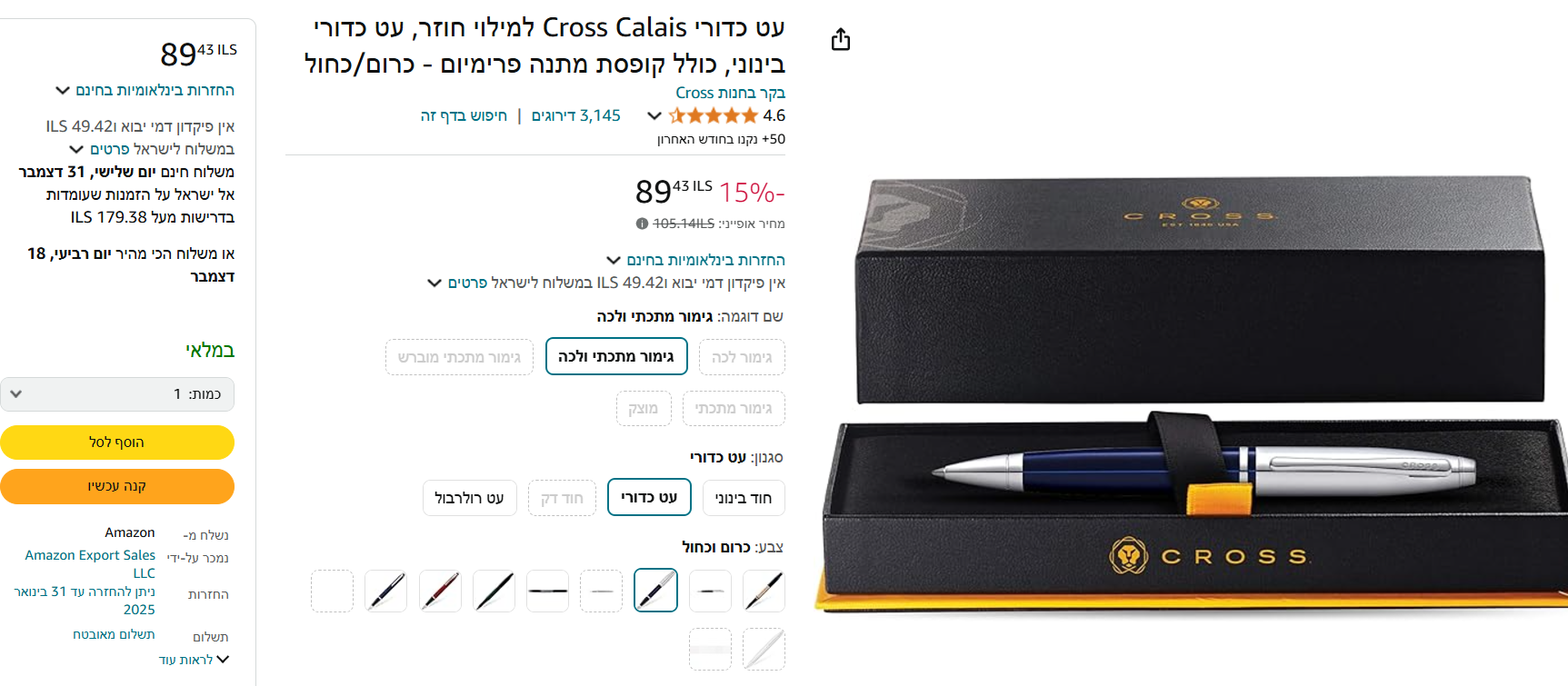Select the גימור לכה style option
Viewport: 1568px width, 686px height.
742,357
